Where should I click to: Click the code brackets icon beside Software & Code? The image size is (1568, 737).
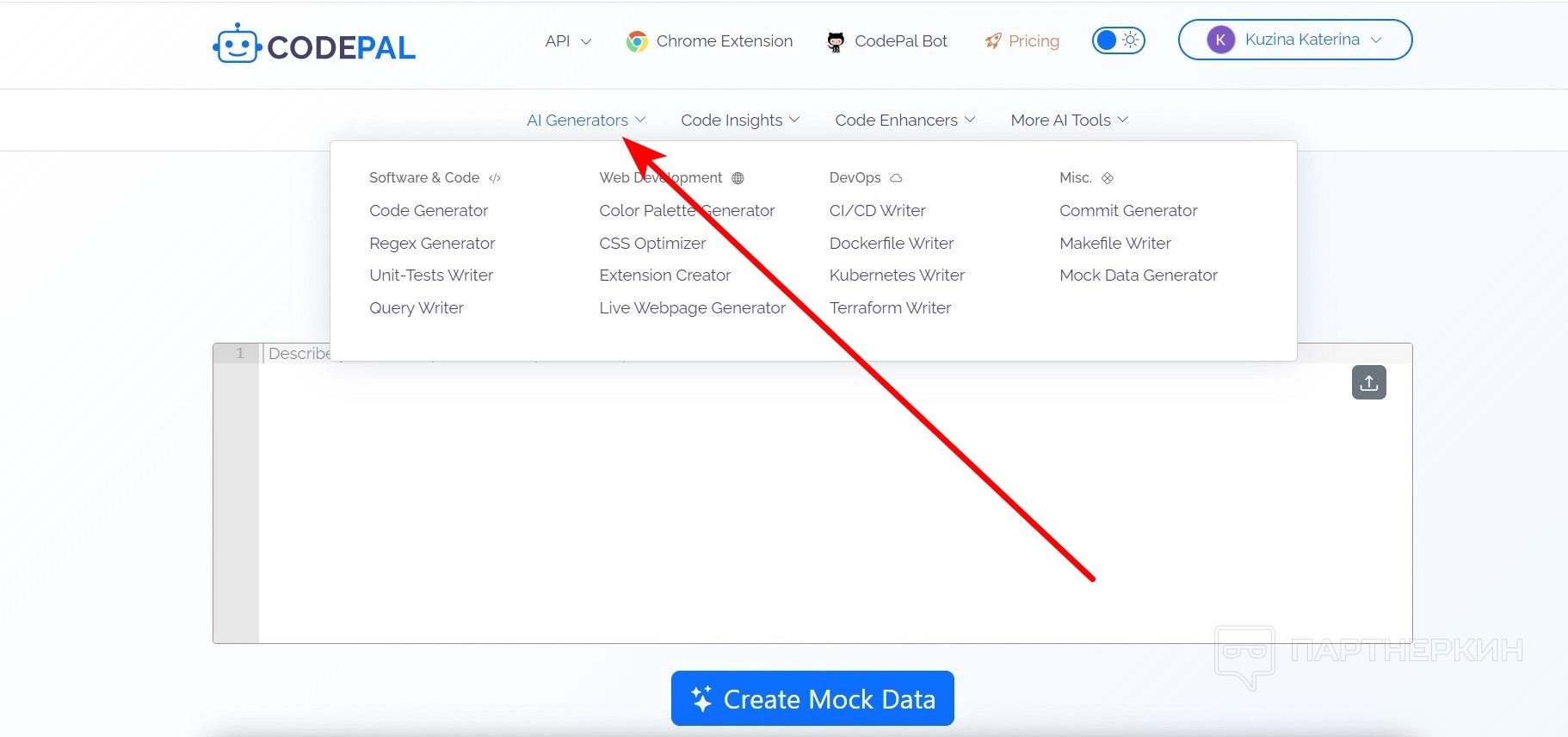click(x=495, y=178)
